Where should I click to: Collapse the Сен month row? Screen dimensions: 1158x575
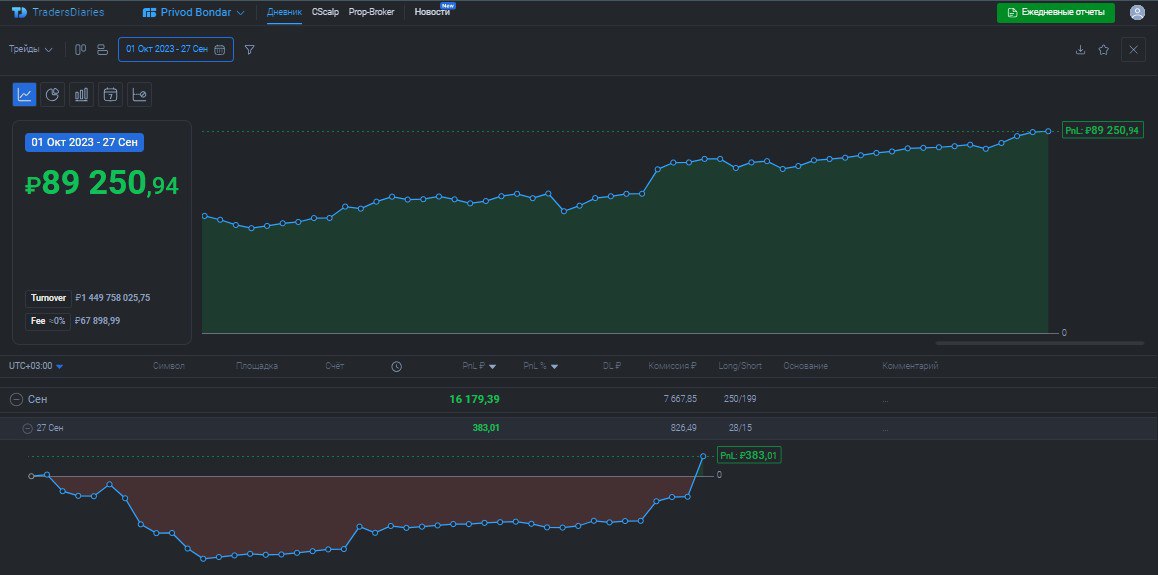click(x=16, y=399)
